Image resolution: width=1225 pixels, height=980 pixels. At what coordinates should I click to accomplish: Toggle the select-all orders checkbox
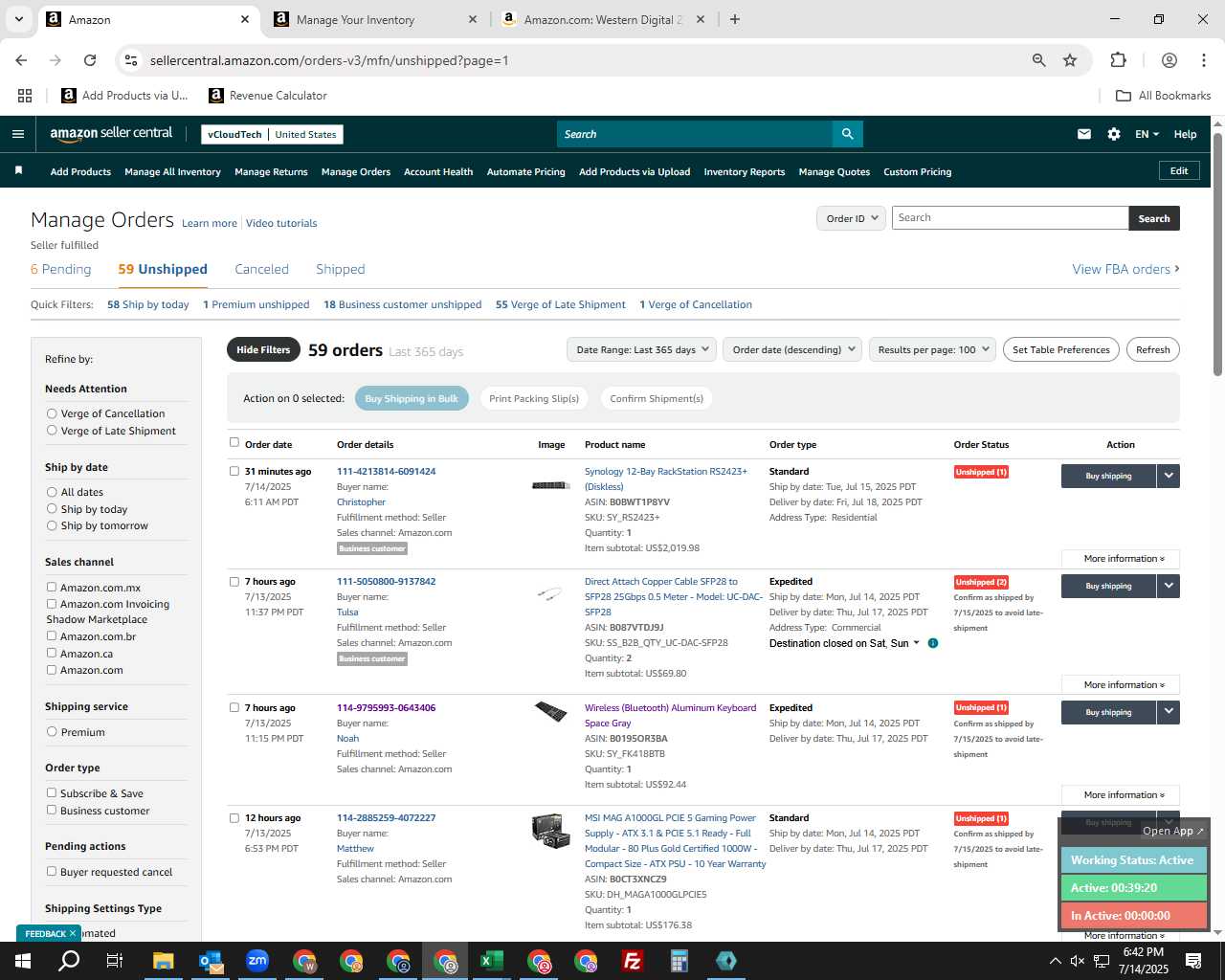(x=234, y=442)
